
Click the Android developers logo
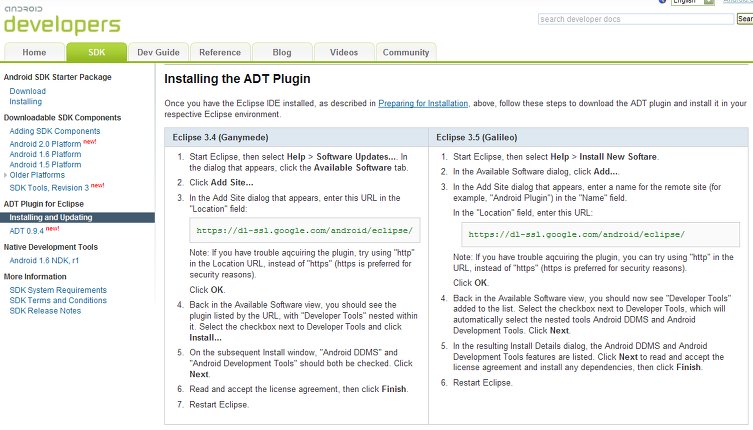pos(62,20)
